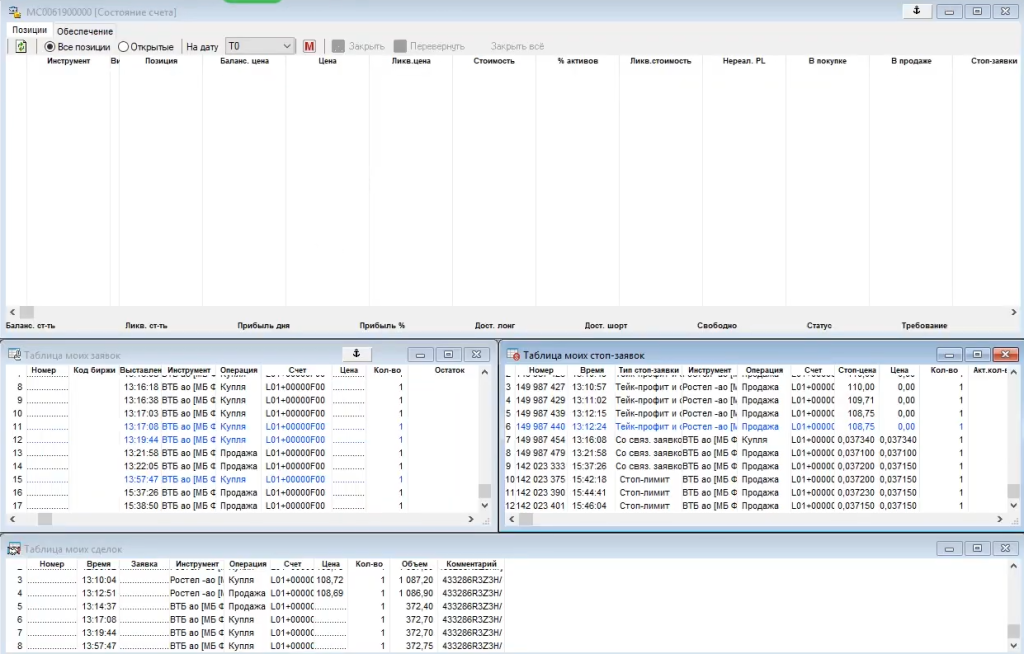Click the positions table horizontal scrollbar thumb
1024x654 pixels.
click(27, 313)
